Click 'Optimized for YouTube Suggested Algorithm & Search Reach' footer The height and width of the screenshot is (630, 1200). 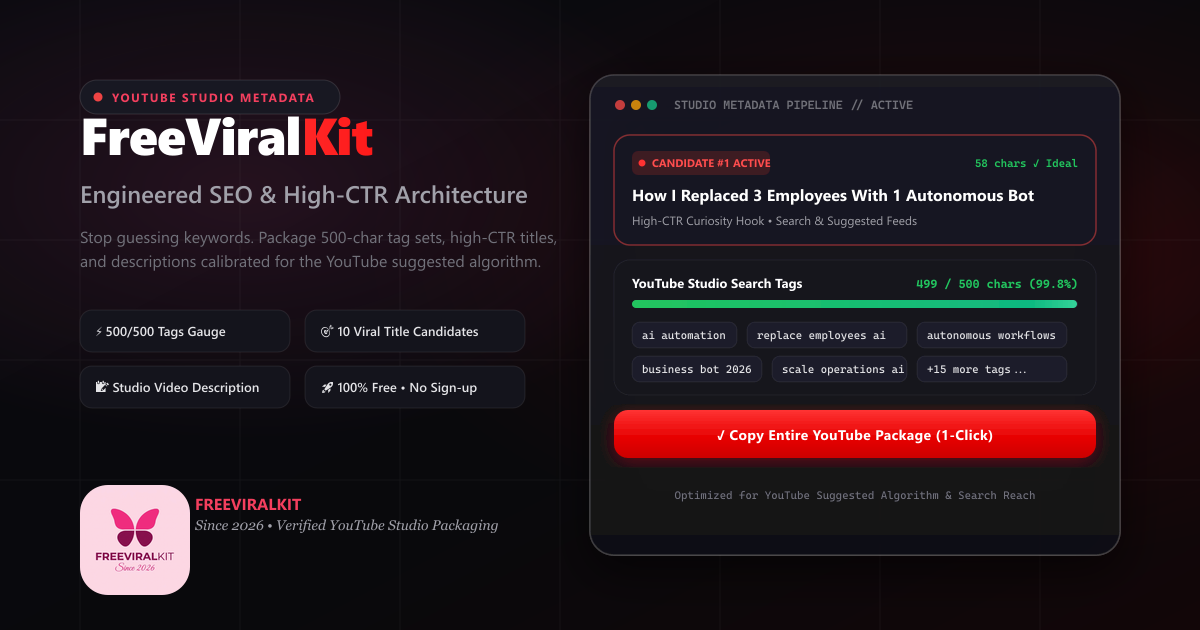855,495
